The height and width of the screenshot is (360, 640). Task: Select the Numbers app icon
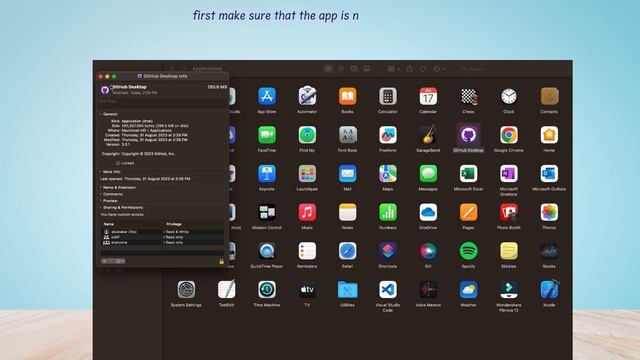pos(388,213)
